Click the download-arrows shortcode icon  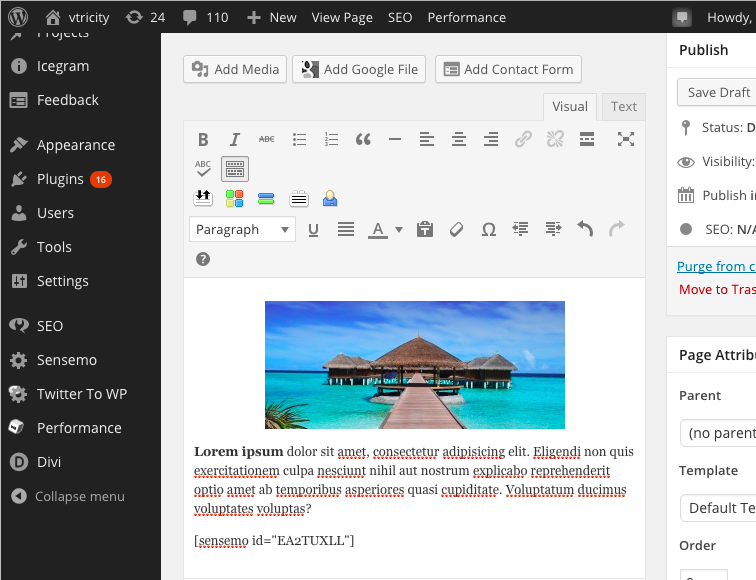coord(203,198)
